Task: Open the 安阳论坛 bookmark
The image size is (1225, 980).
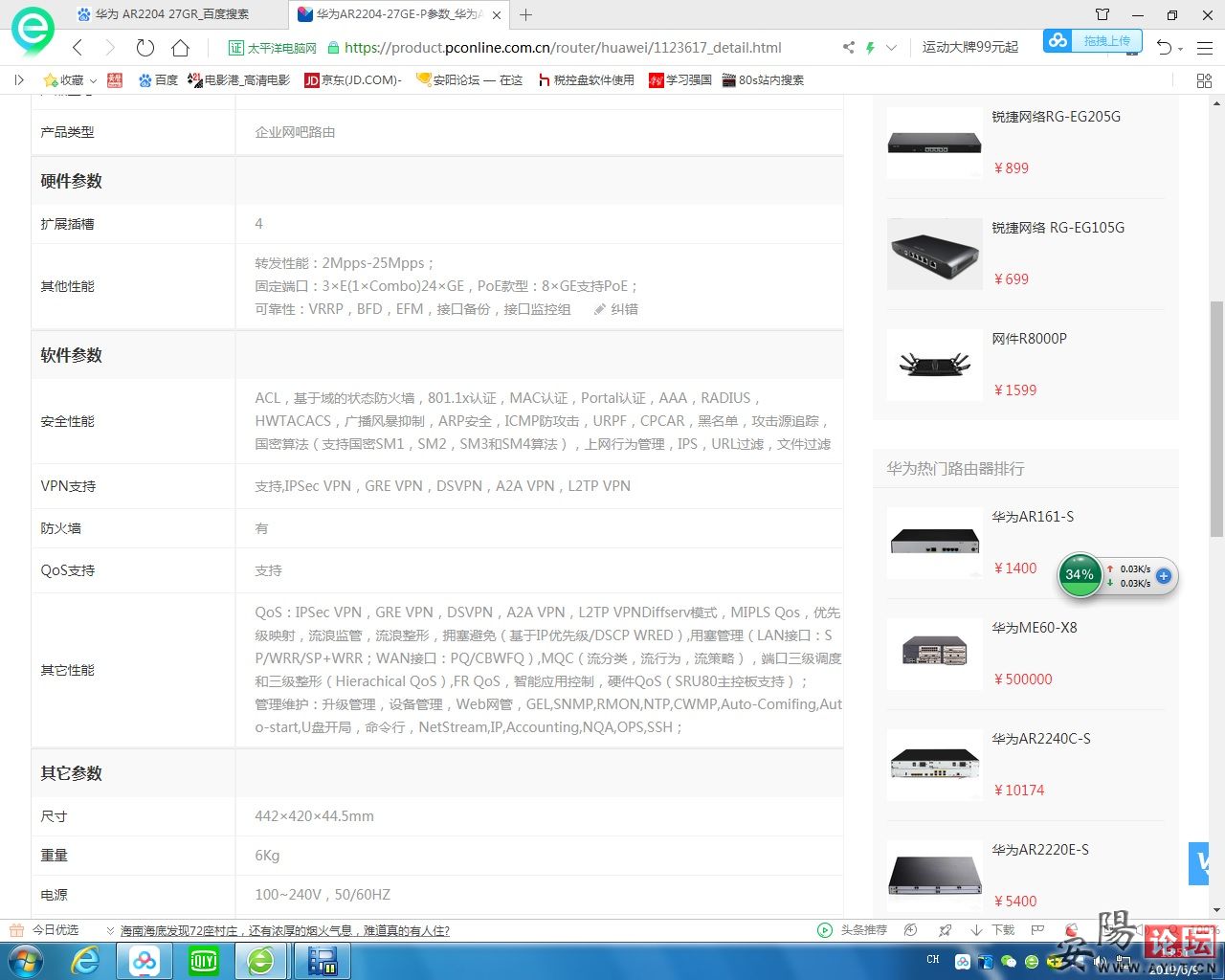Action: (x=469, y=80)
